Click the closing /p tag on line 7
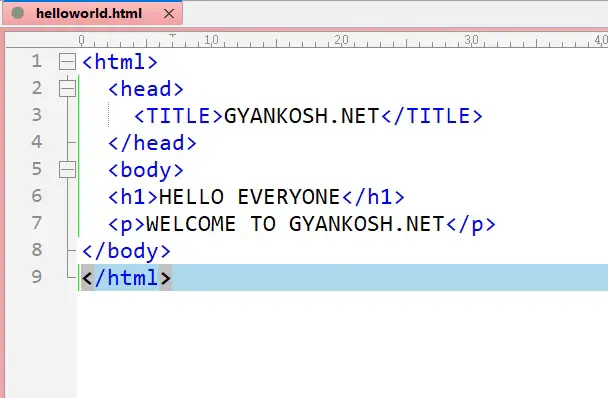Viewport: 608px width, 398px height. (x=471, y=224)
